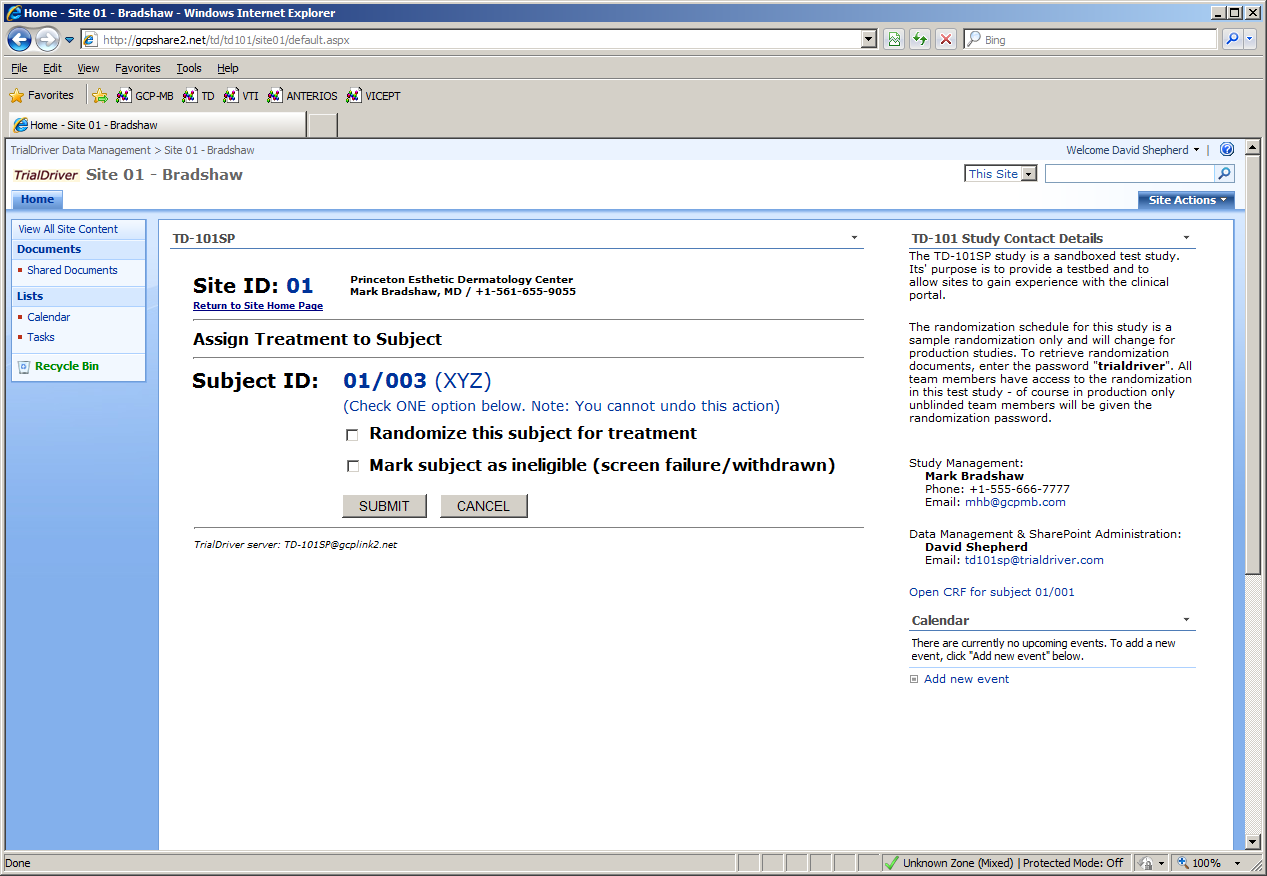Open the This Site search scope dropdown
The height and width of the screenshot is (876, 1267).
click(x=1029, y=174)
